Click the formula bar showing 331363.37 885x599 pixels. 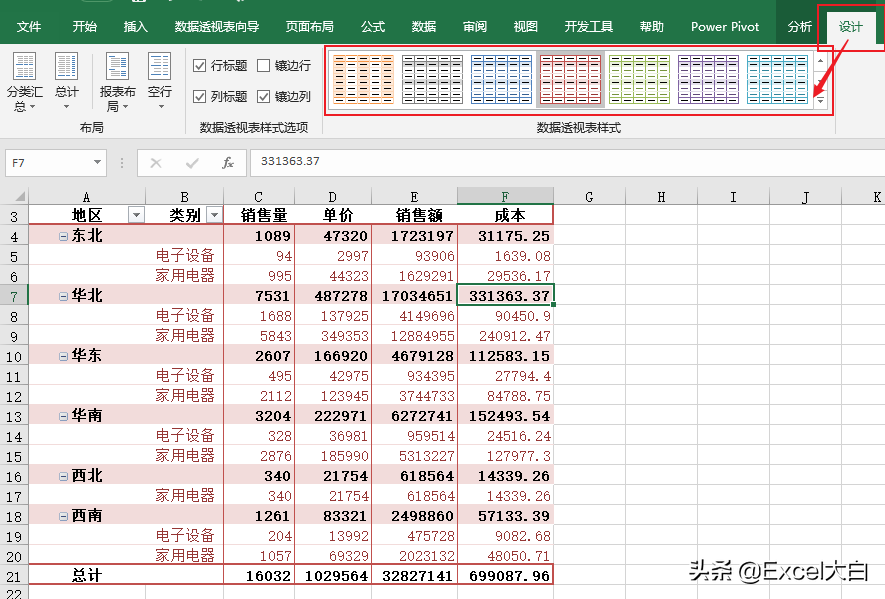point(567,162)
